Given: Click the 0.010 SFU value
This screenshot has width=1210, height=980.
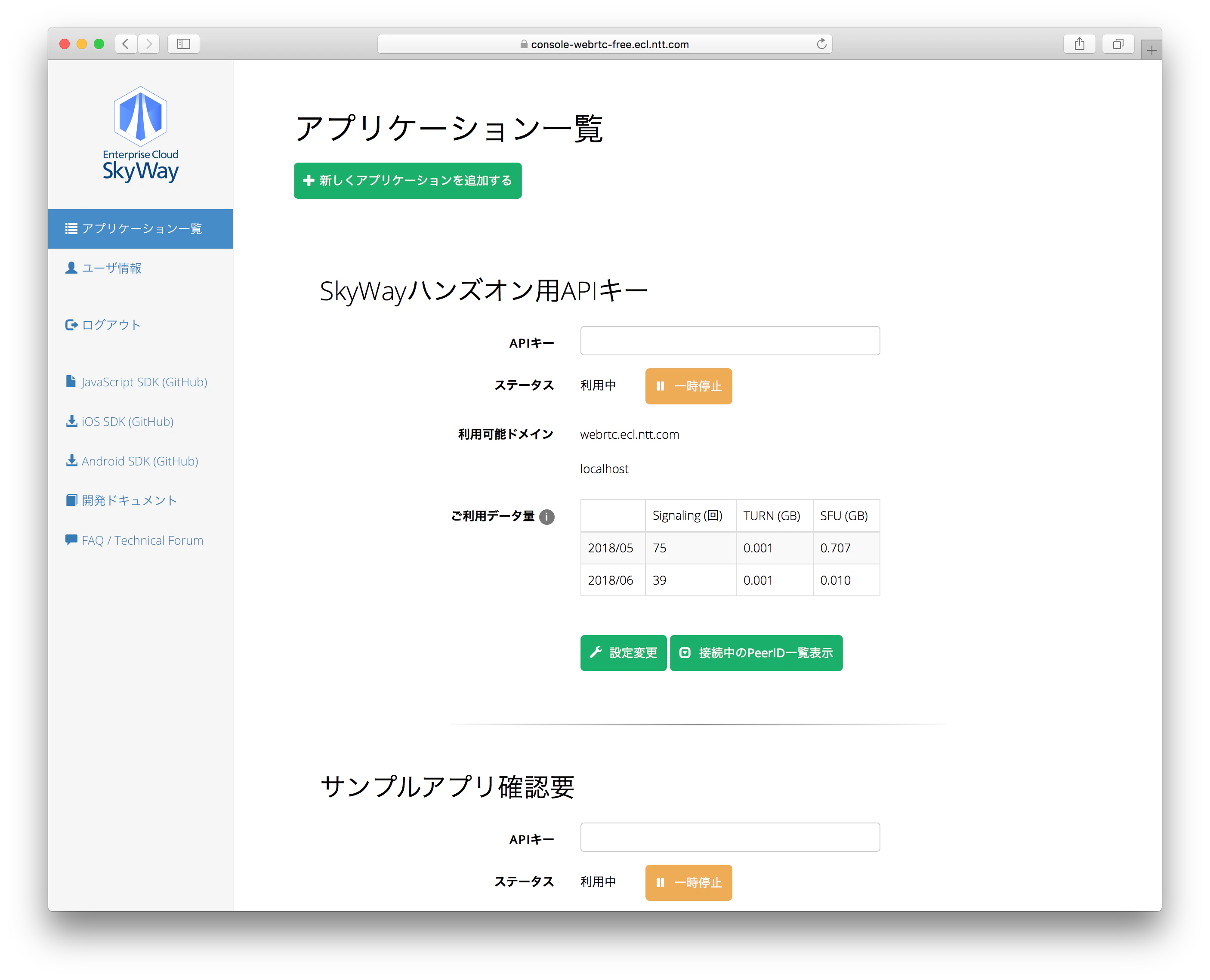Looking at the screenshot, I should click(x=835, y=580).
